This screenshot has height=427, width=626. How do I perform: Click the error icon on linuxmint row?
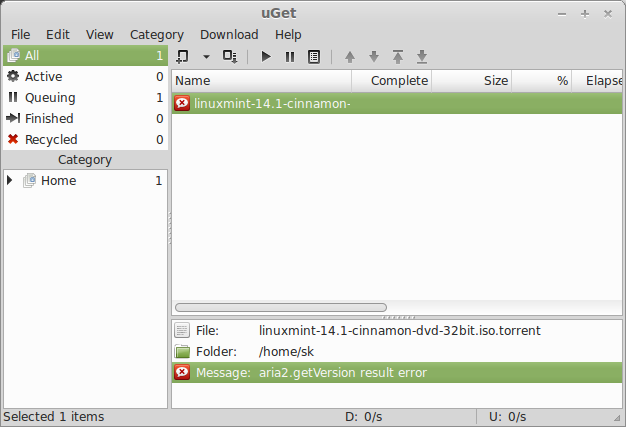[x=182, y=103]
